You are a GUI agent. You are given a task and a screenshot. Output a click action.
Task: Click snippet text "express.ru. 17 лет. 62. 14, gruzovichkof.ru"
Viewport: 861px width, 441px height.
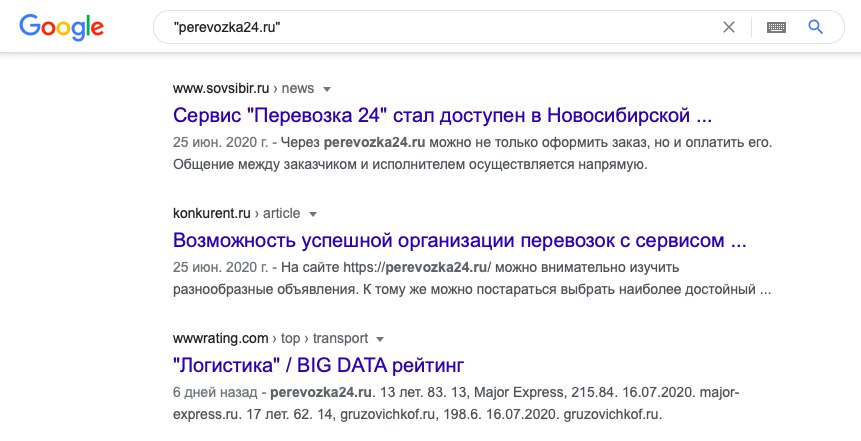click(x=307, y=414)
